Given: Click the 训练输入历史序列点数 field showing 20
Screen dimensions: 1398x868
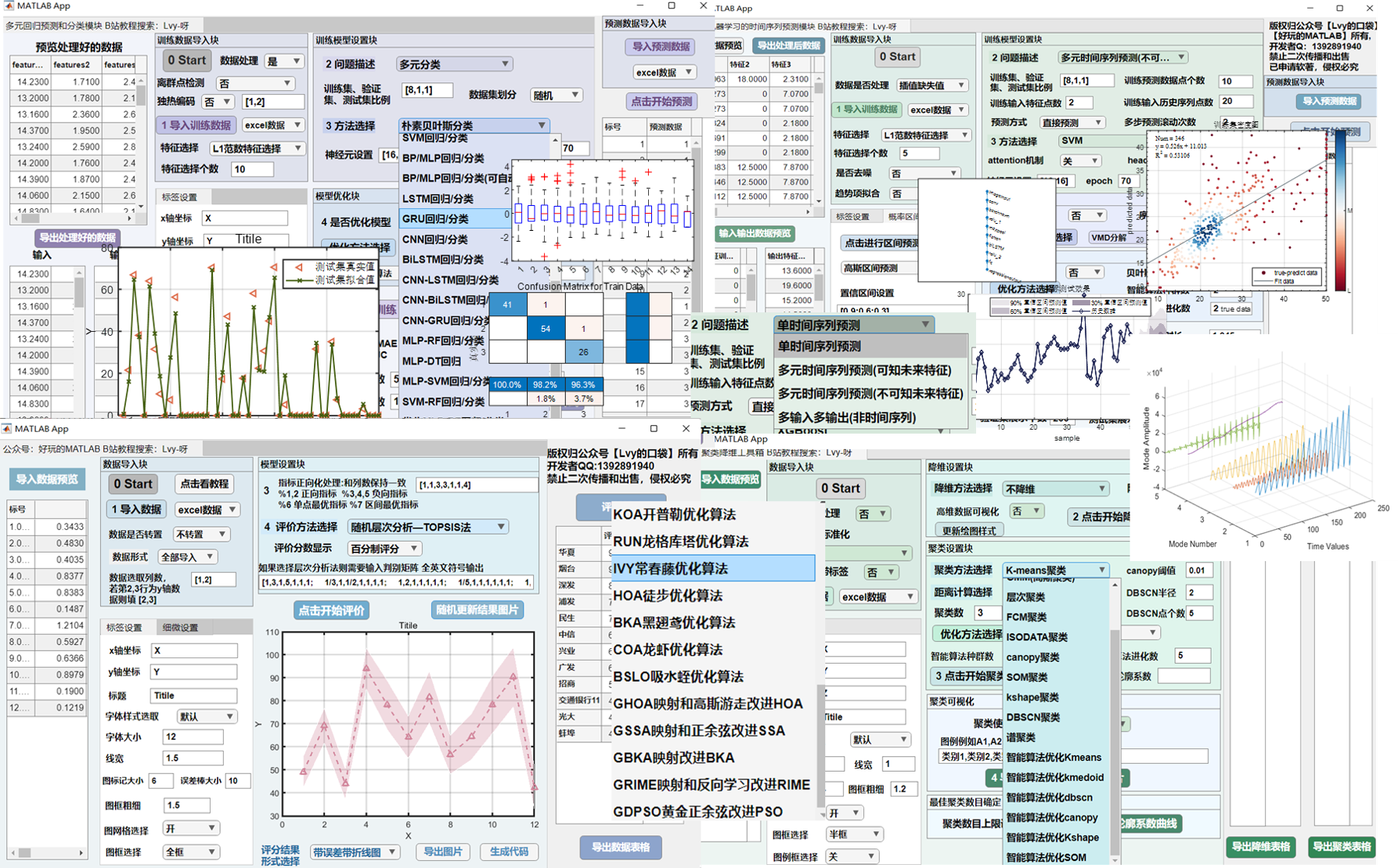Looking at the screenshot, I should pyautogui.click(x=1237, y=101).
